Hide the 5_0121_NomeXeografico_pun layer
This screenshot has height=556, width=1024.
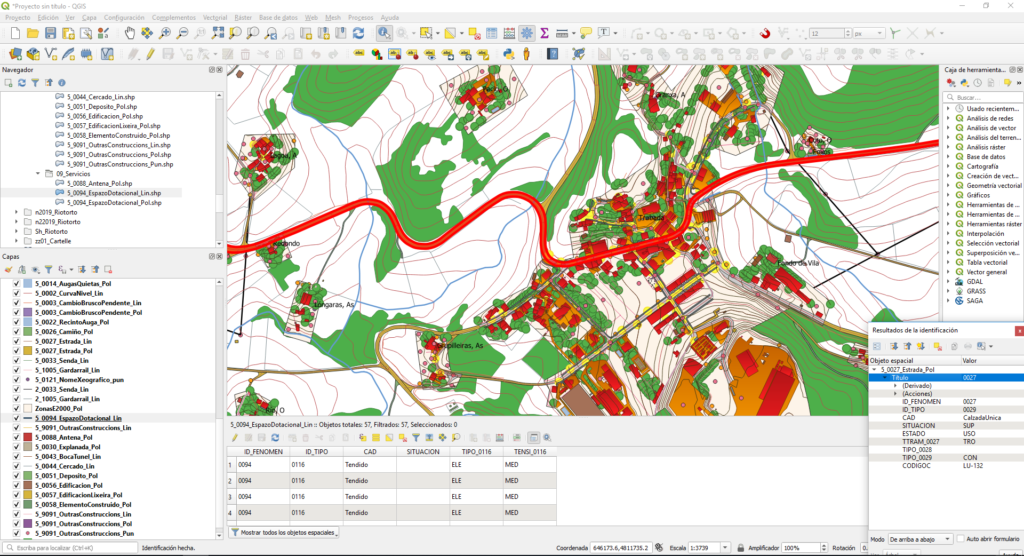[16, 380]
